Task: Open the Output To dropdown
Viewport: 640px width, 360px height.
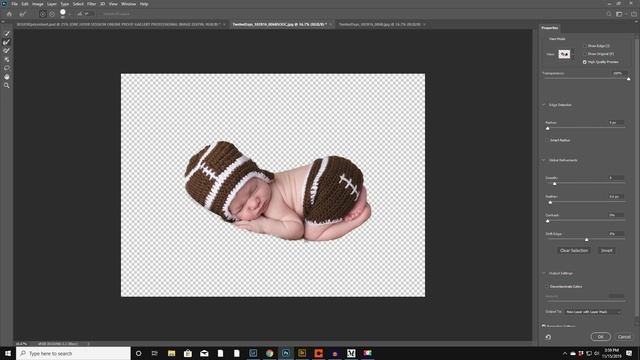Action: point(593,312)
